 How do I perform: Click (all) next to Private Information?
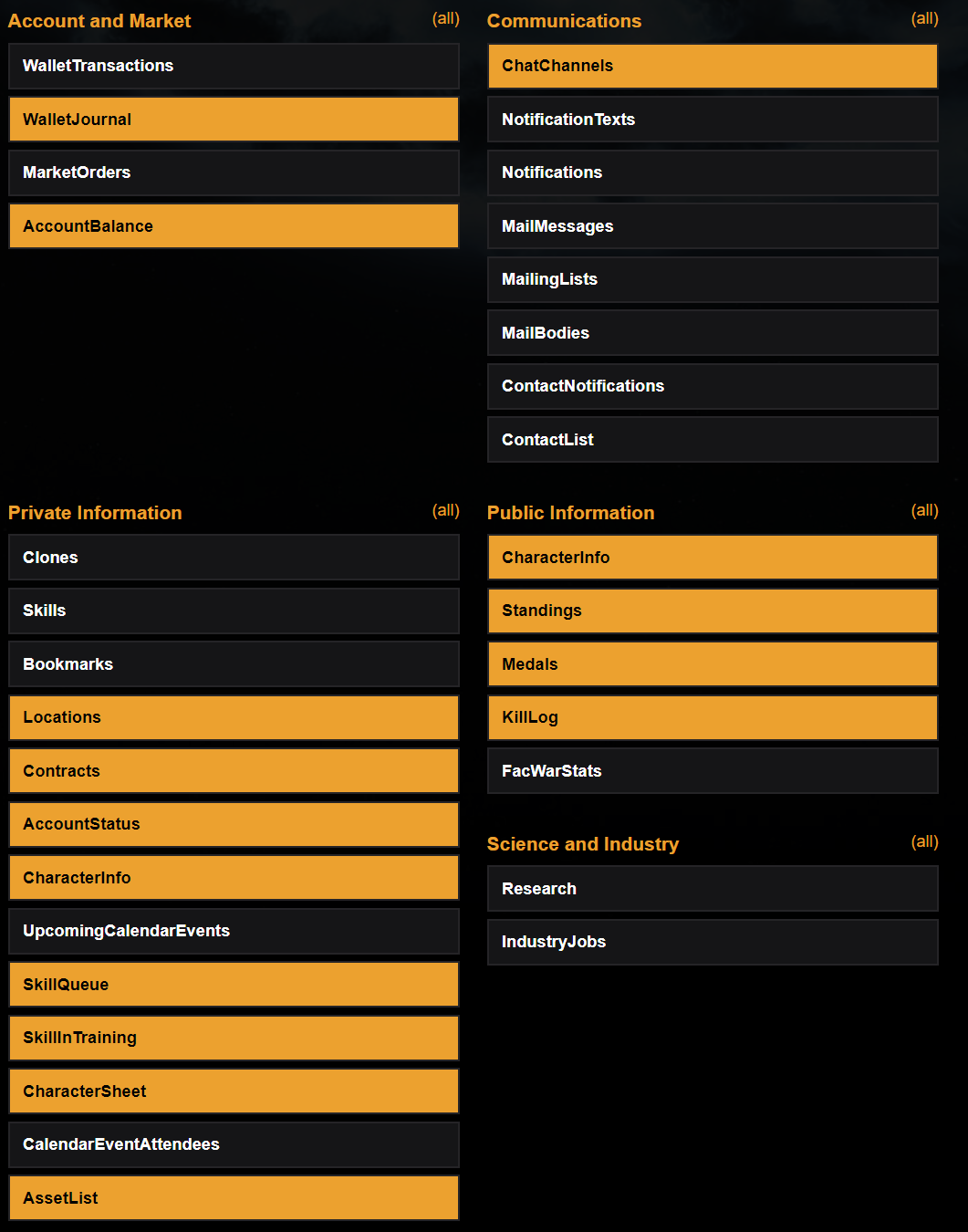click(x=445, y=511)
